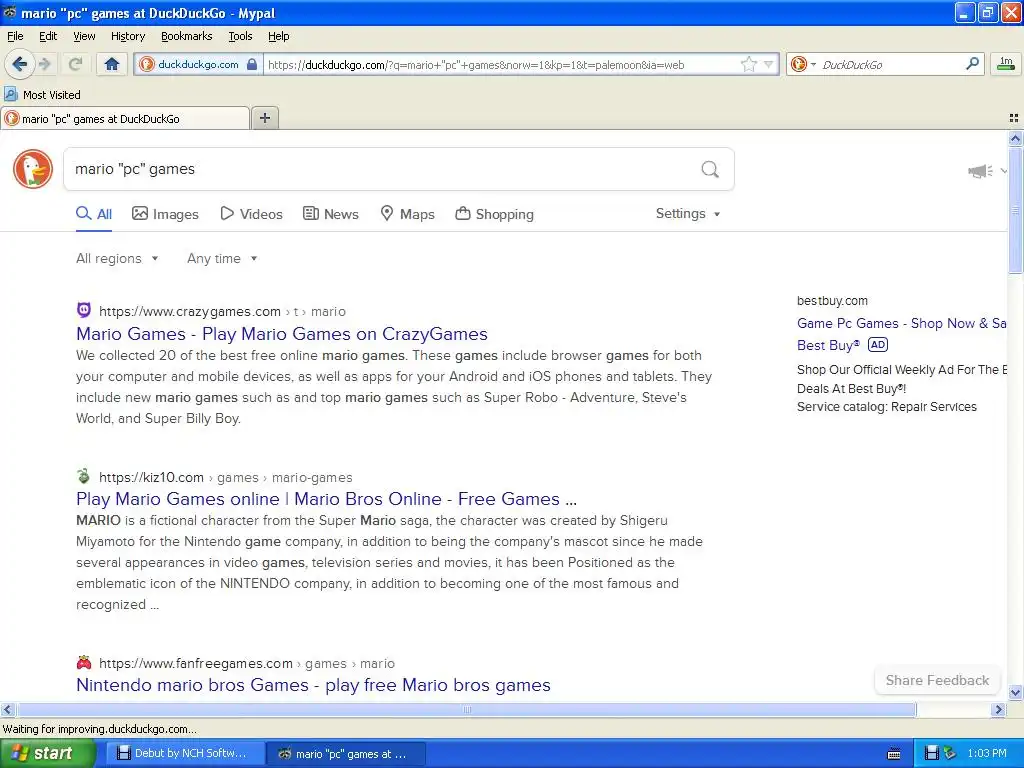This screenshot has height=768, width=1024.
Task: Open the Most Visited bookmarks folder
Action: (42, 95)
